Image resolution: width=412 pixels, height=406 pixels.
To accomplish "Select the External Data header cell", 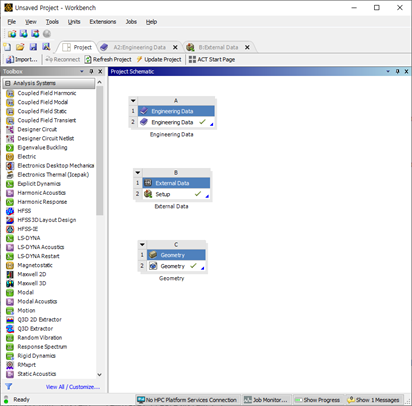I will click(x=176, y=183).
